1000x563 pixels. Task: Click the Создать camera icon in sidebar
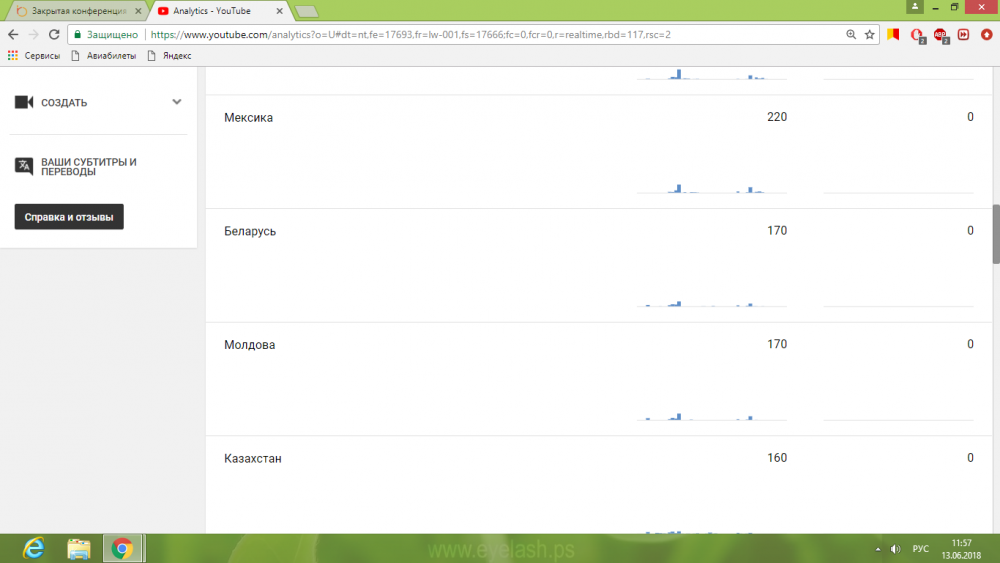(x=24, y=102)
